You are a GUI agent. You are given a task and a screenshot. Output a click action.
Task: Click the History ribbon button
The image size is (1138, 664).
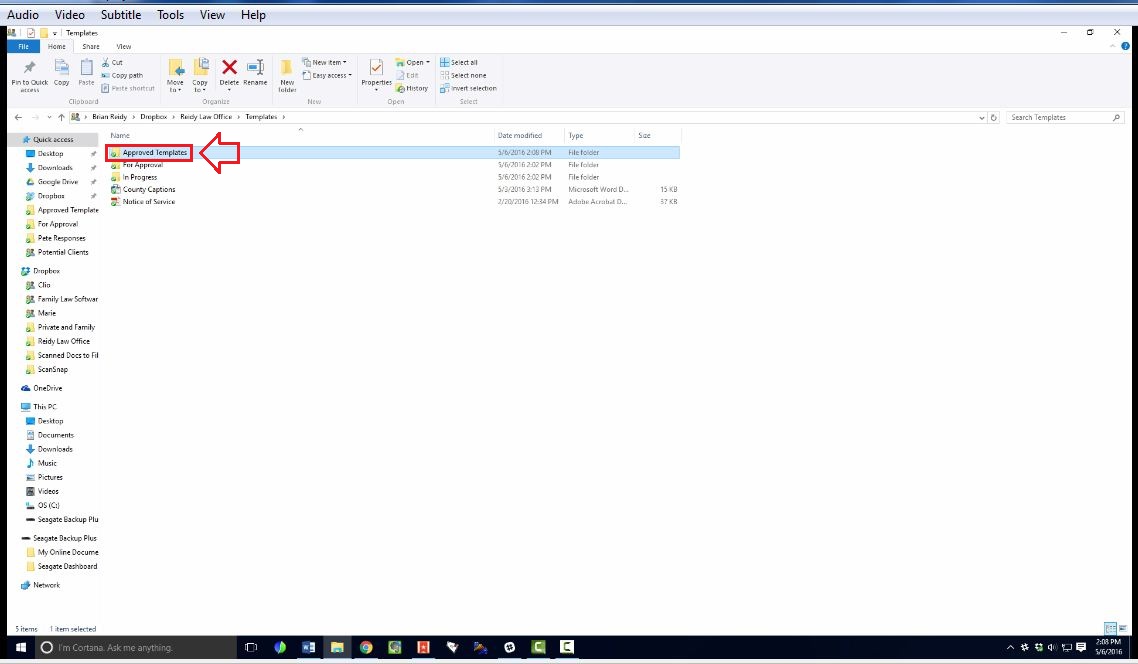pos(412,89)
